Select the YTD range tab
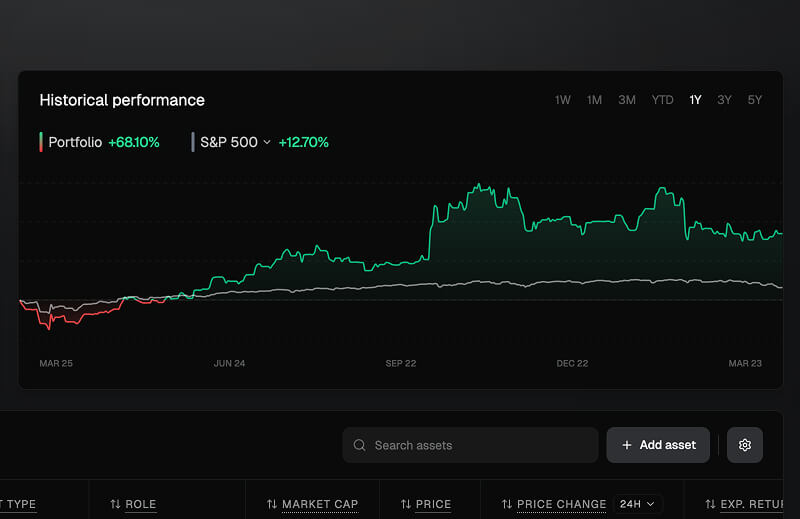Screen dimensions: 800x519 pos(662,100)
